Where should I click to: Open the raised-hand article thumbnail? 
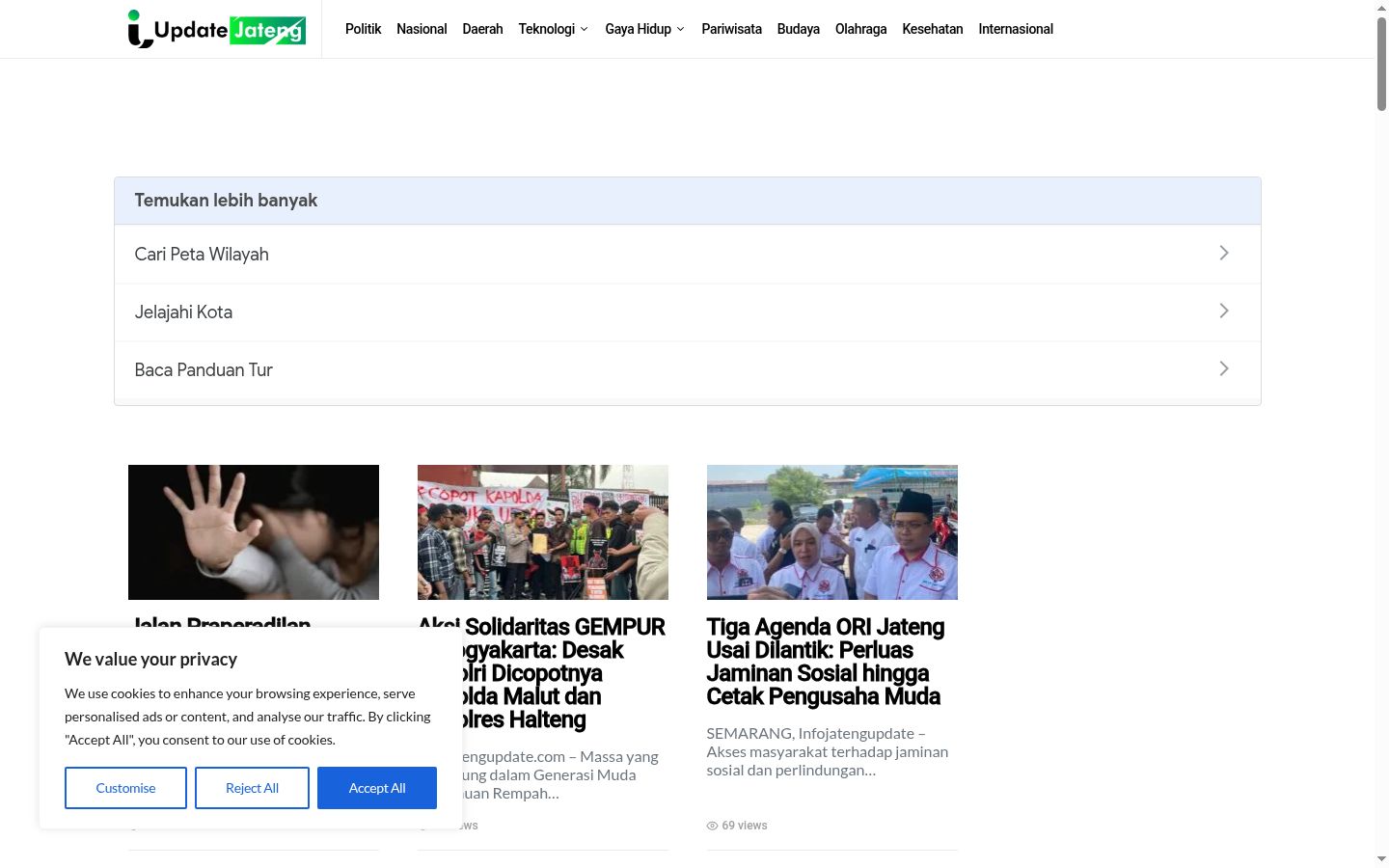pos(254,532)
